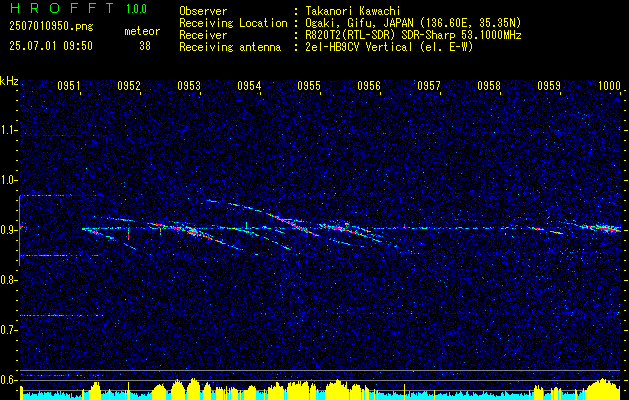Click the 0.7 kHz axis label
This screenshot has height=400, width=629.
9,330
